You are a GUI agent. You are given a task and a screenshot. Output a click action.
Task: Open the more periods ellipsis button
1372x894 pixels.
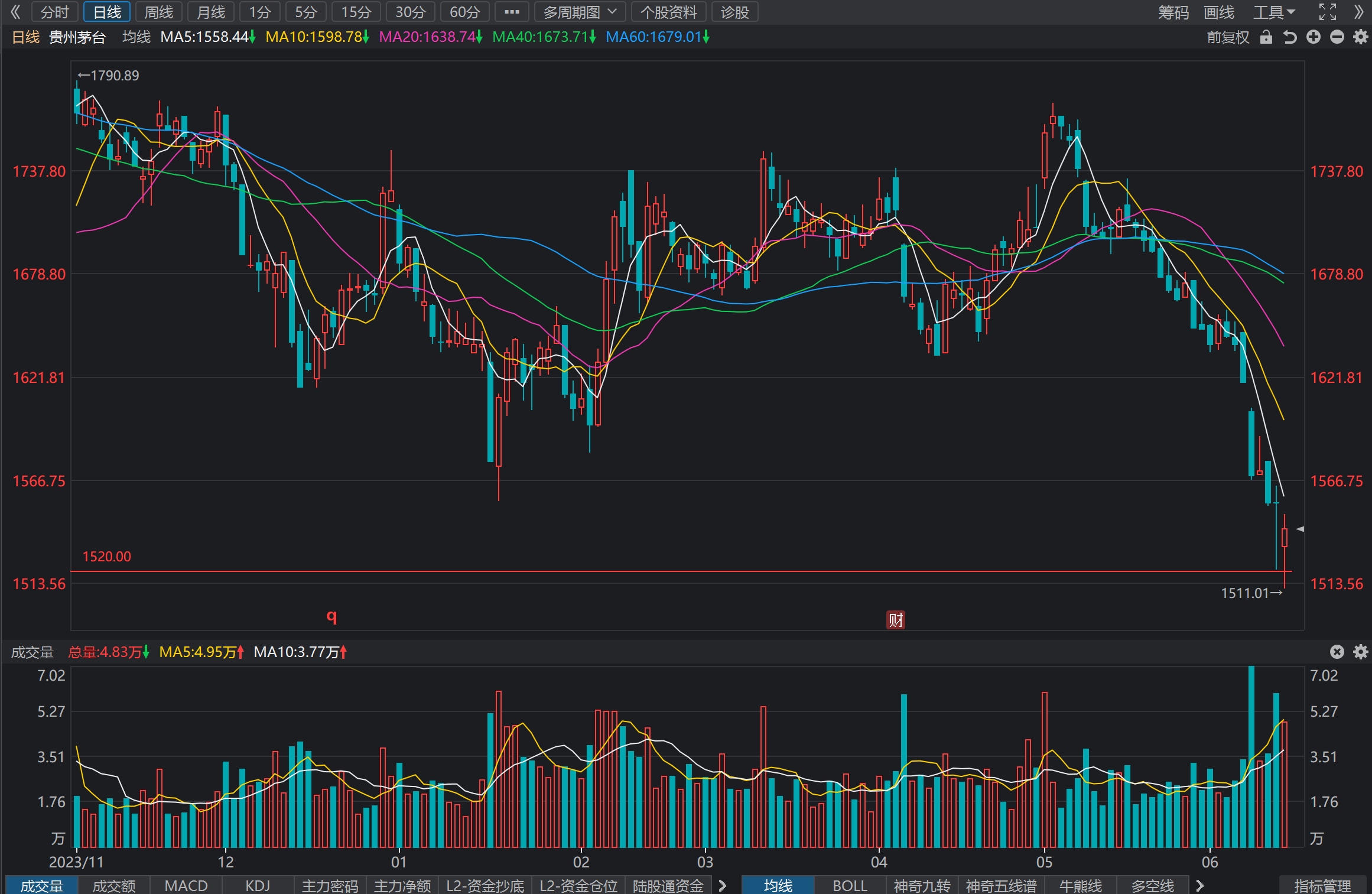[x=512, y=12]
